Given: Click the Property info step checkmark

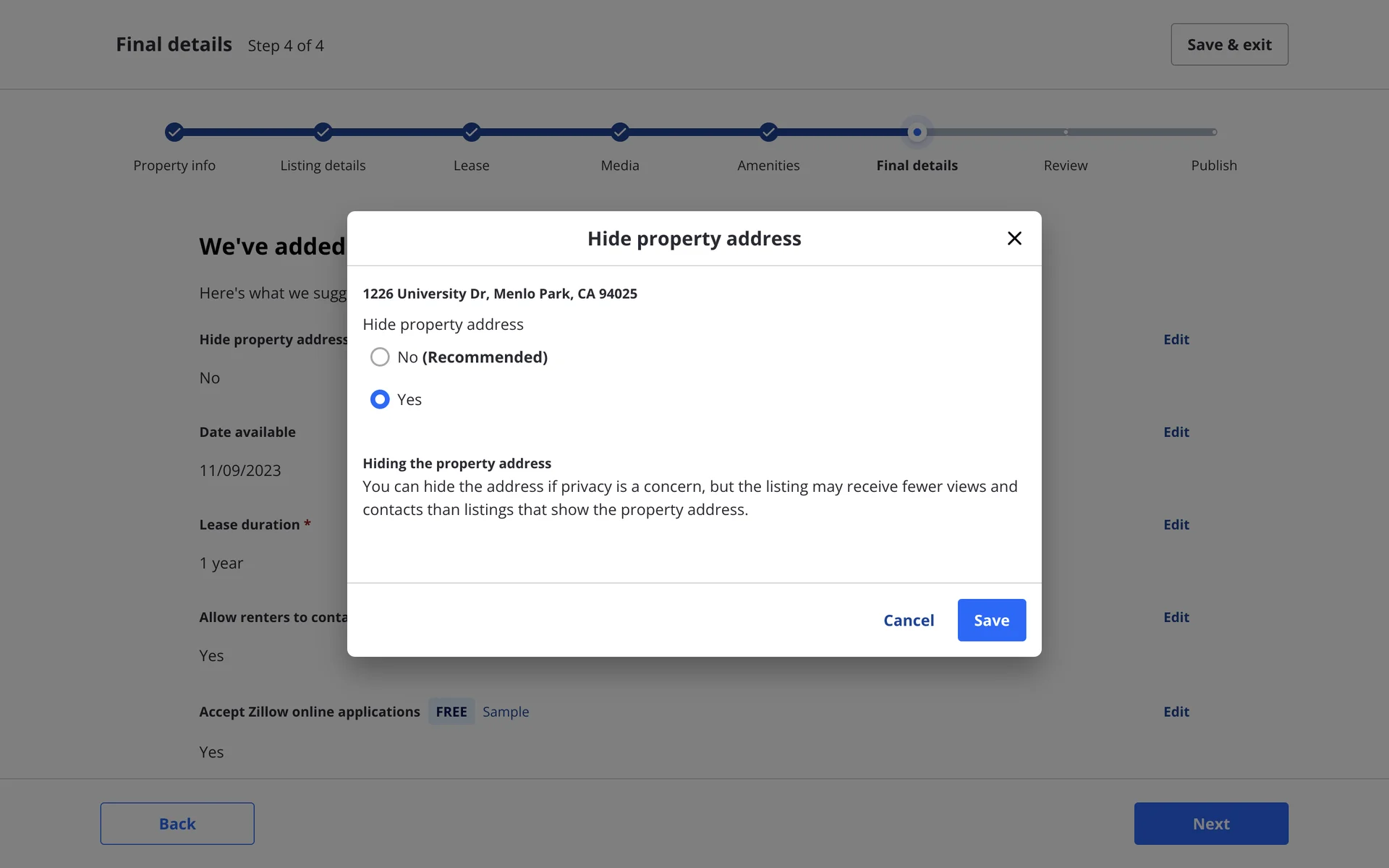Looking at the screenshot, I should coord(174,132).
